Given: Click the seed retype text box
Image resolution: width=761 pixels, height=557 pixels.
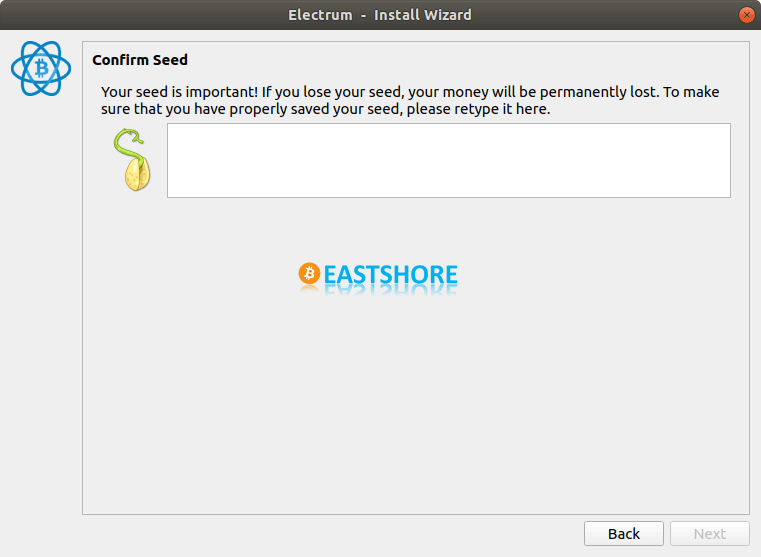Looking at the screenshot, I should point(448,161).
